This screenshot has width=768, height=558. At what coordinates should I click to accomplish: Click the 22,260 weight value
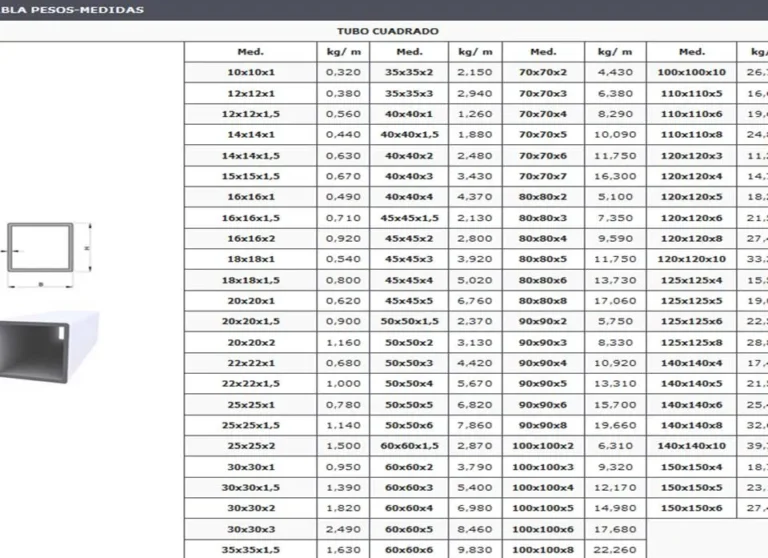point(614,549)
